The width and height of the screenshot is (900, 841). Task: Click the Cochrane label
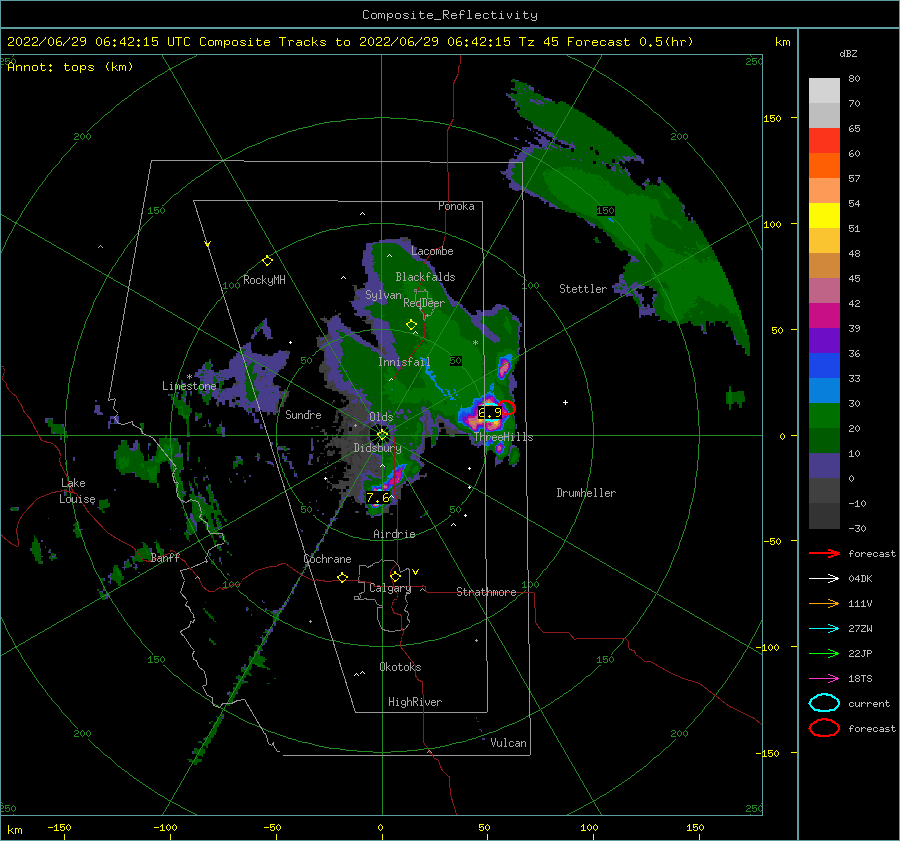click(327, 559)
